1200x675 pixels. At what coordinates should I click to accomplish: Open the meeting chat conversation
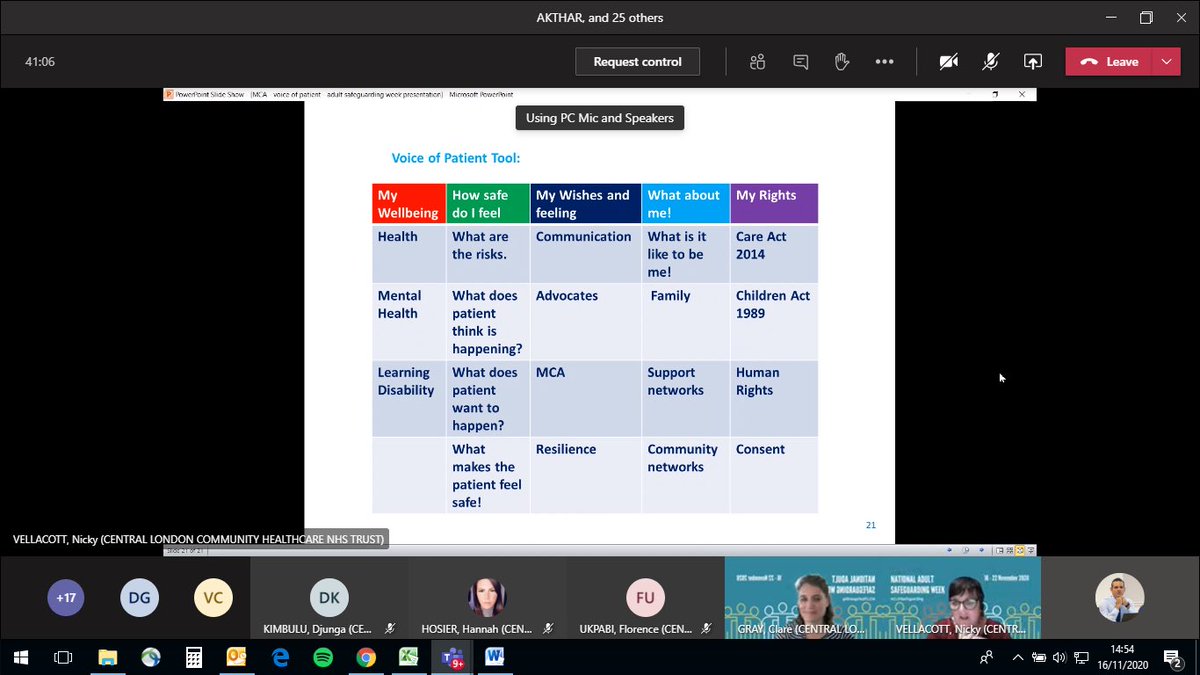pyautogui.click(x=800, y=62)
